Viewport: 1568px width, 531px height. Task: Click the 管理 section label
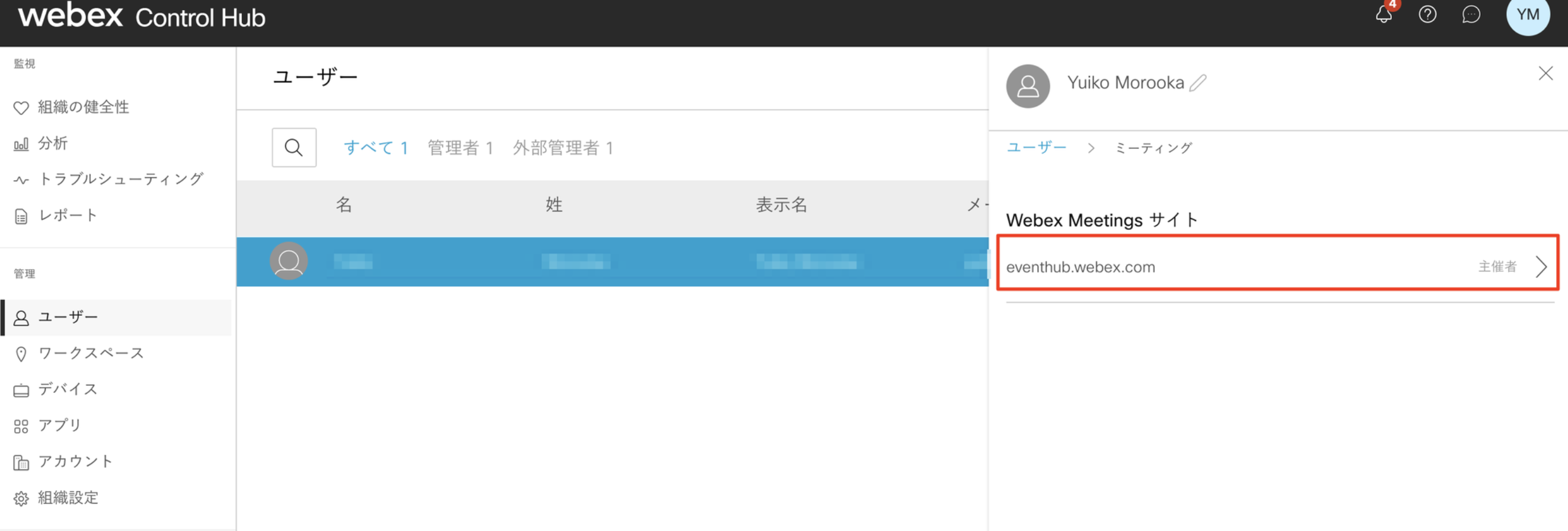point(24,274)
